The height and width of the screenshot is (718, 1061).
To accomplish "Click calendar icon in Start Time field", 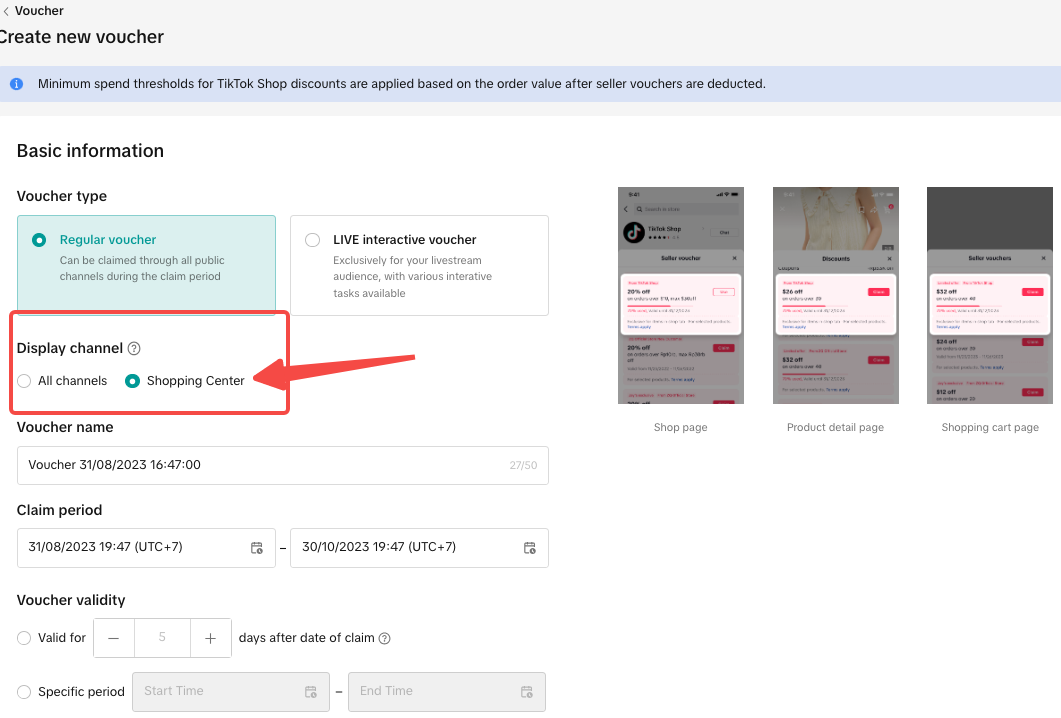I will (x=311, y=692).
